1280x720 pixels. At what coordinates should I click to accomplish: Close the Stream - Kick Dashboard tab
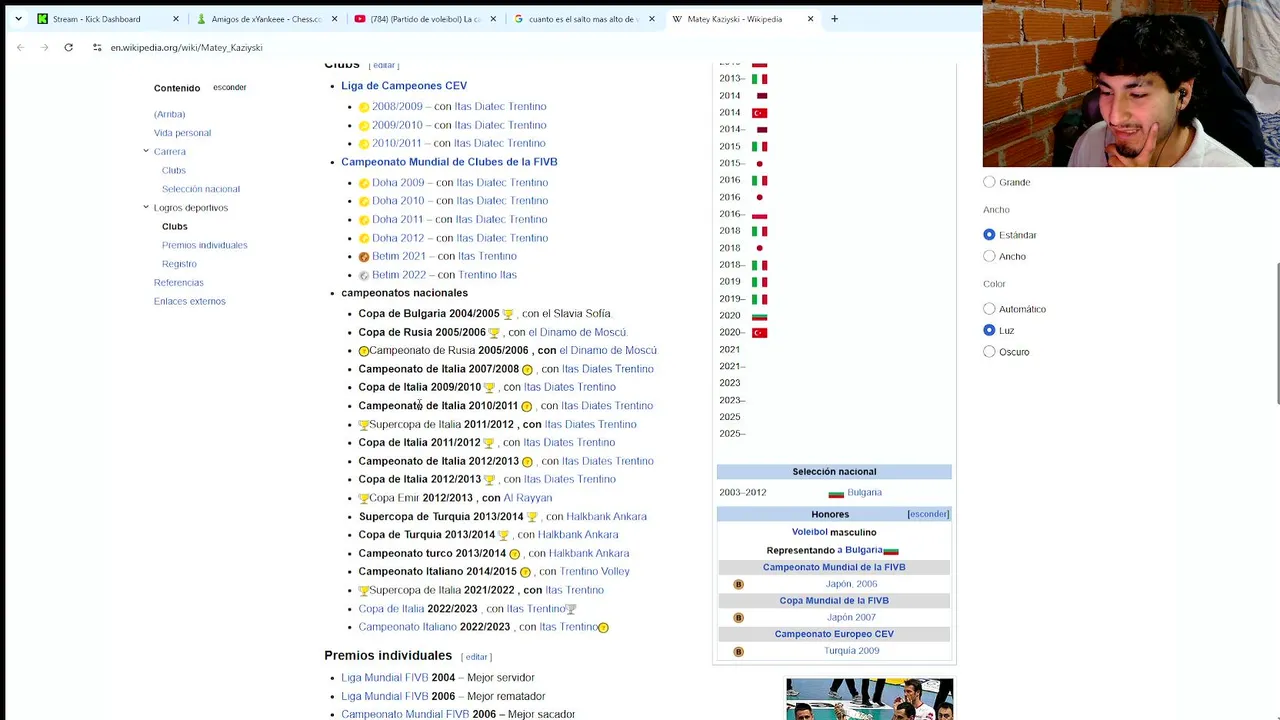tap(175, 18)
